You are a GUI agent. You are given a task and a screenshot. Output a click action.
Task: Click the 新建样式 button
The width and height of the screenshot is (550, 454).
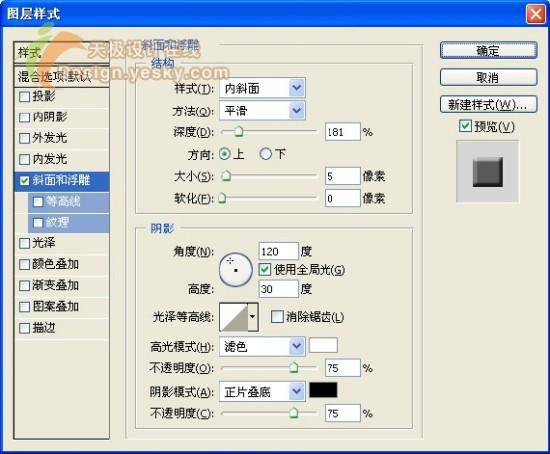[x=489, y=104]
